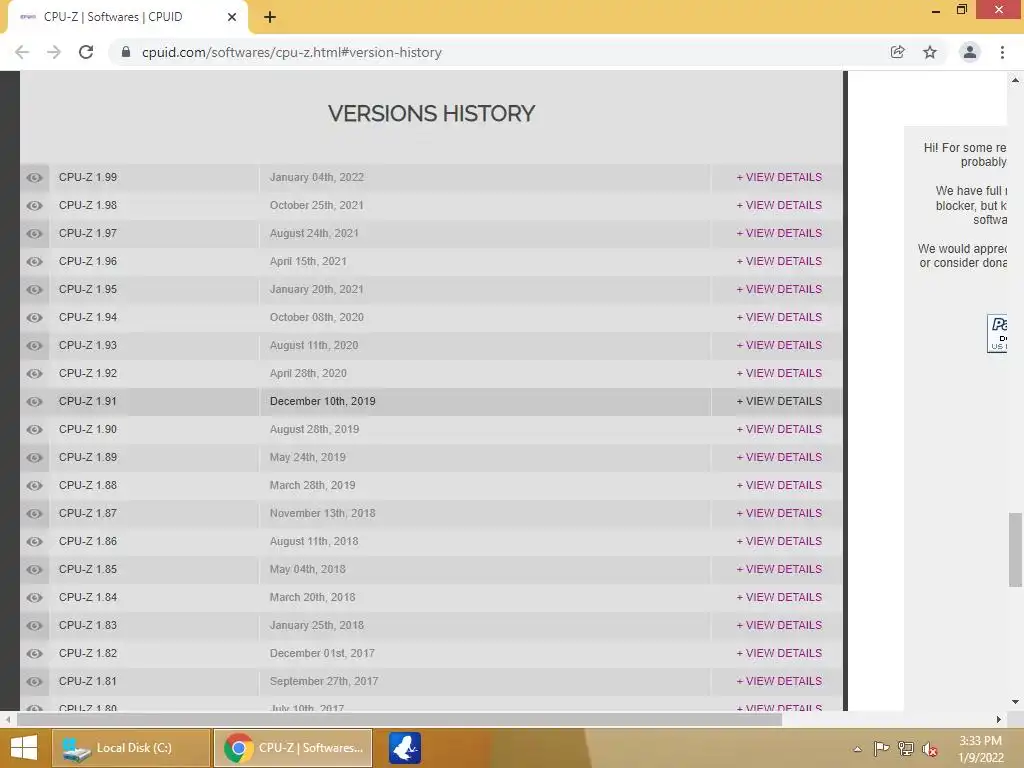Click the network tray icon

pos(906,748)
